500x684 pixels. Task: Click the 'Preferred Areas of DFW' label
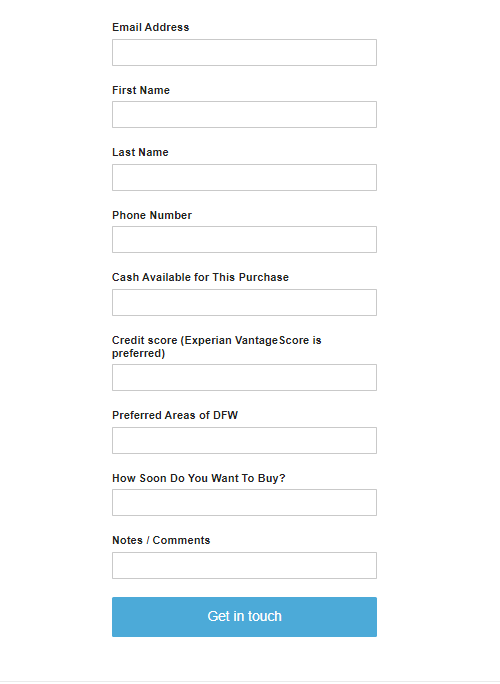pos(175,415)
